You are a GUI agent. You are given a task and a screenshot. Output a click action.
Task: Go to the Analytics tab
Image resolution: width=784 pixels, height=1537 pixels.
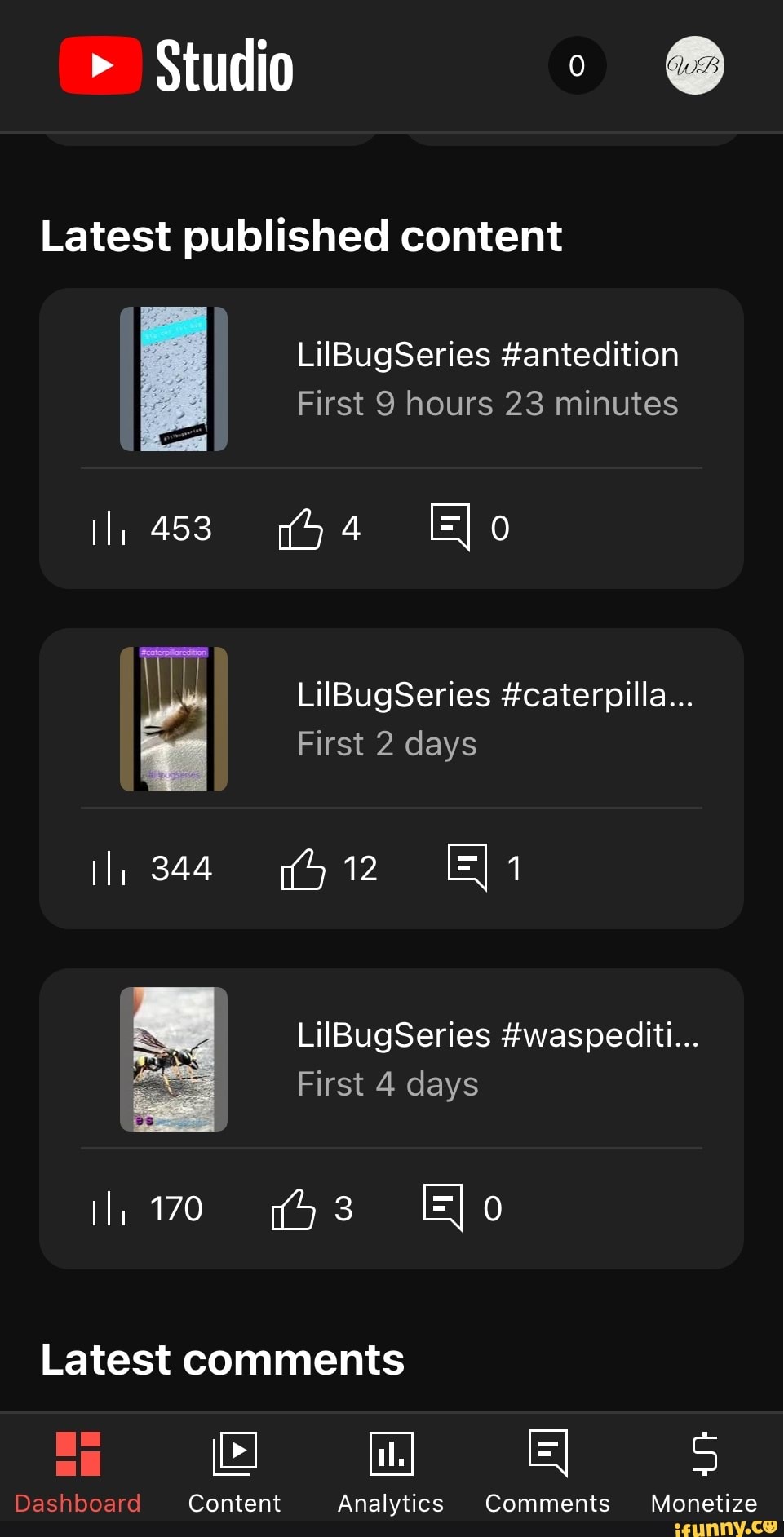[x=391, y=1473]
